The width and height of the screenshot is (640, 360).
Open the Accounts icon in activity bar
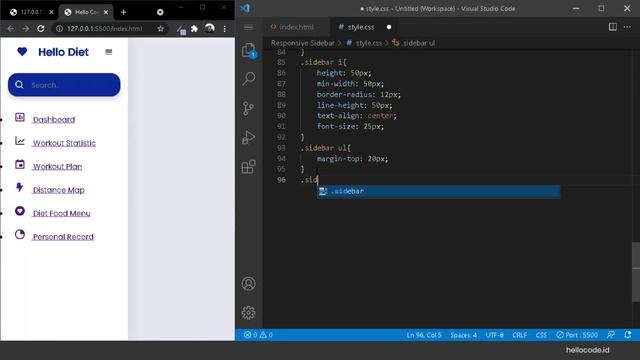pos(249,283)
